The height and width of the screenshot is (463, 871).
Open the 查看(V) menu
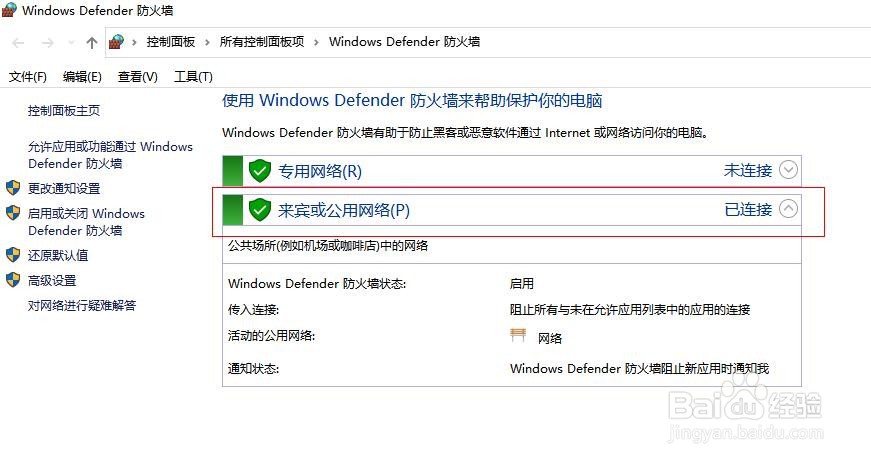pyautogui.click(x=138, y=77)
